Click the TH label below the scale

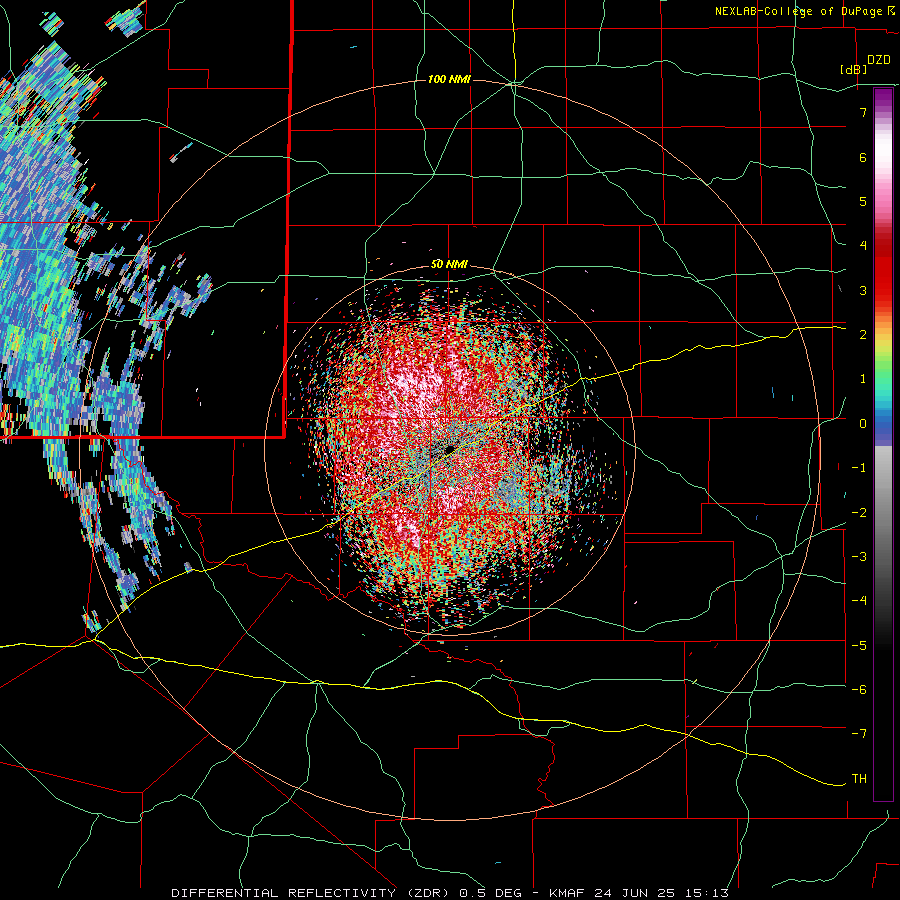tap(859, 778)
